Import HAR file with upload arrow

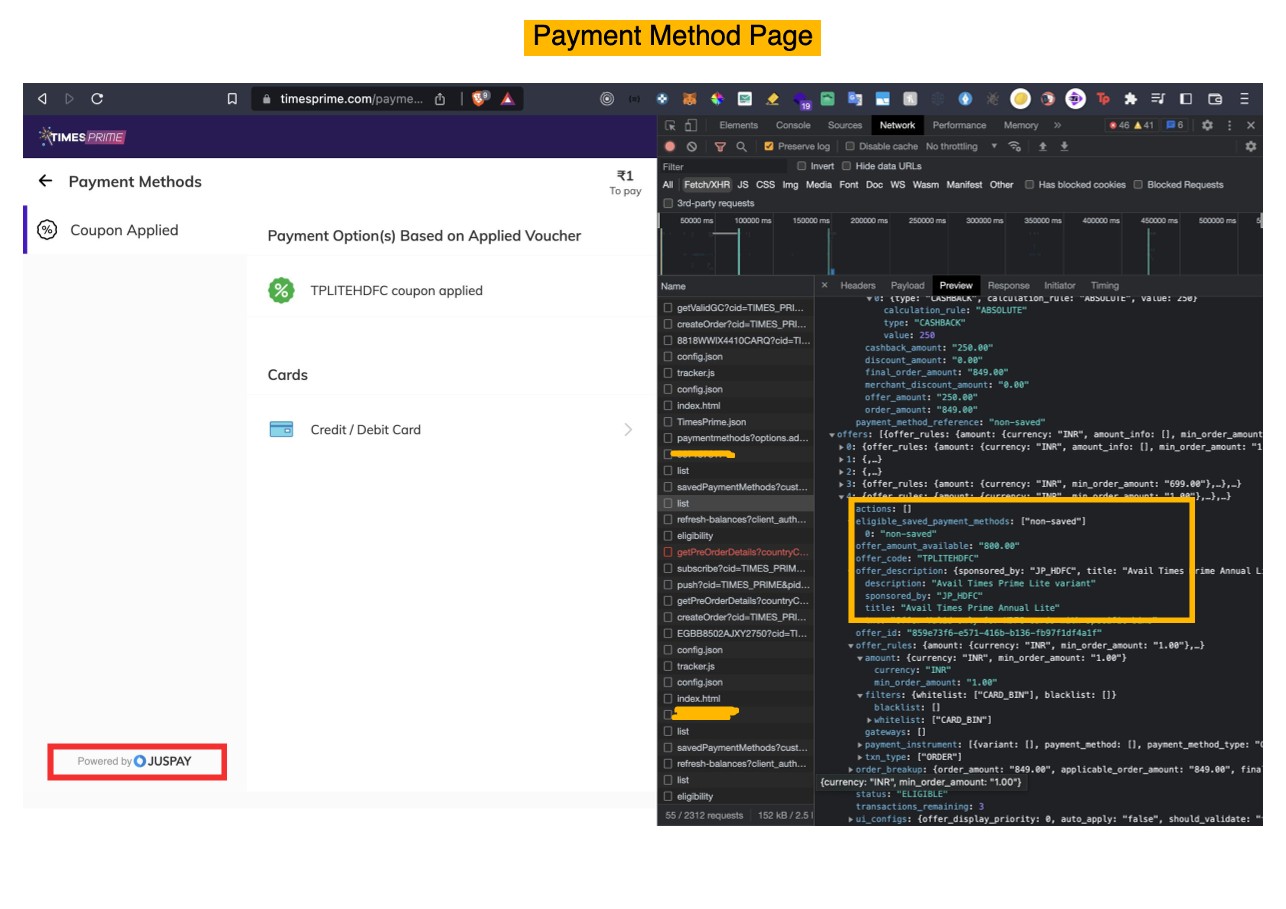click(x=1042, y=146)
